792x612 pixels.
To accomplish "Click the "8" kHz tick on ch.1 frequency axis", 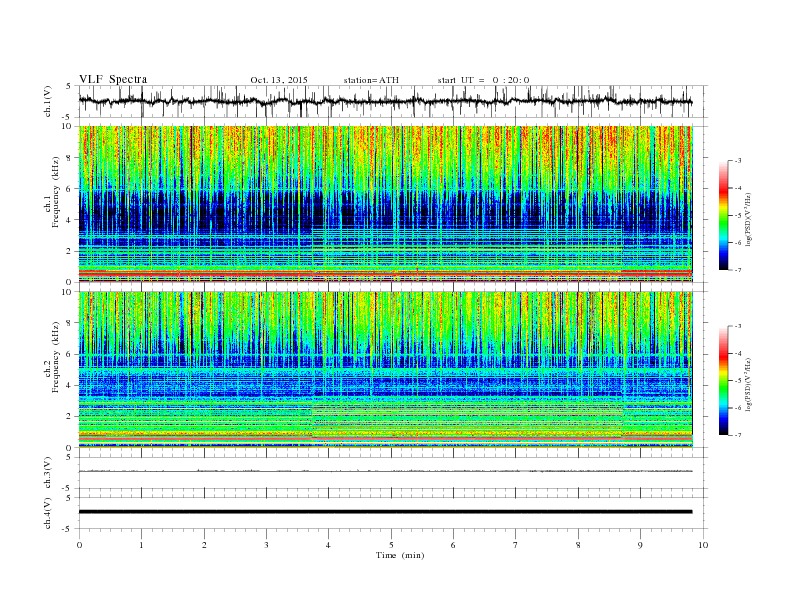I will 69,158.
